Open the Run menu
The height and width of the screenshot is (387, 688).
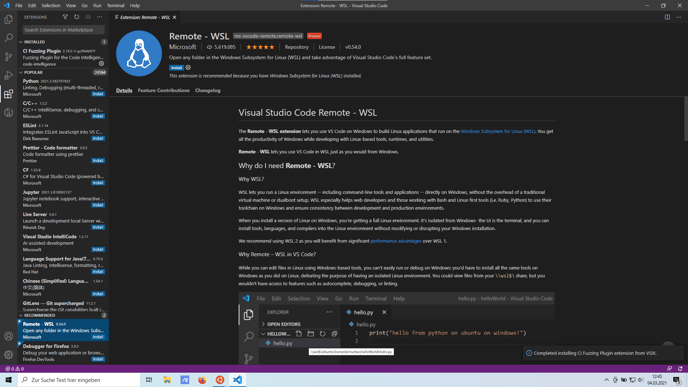click(97, 6)
